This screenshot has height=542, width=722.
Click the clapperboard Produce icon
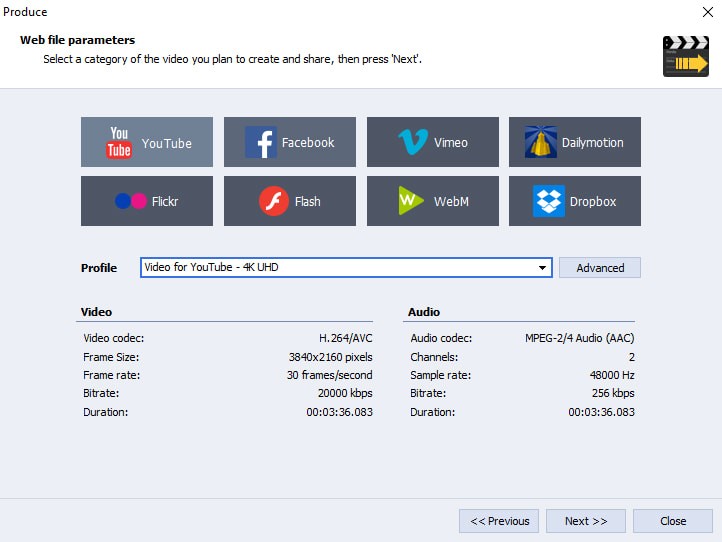685,57
